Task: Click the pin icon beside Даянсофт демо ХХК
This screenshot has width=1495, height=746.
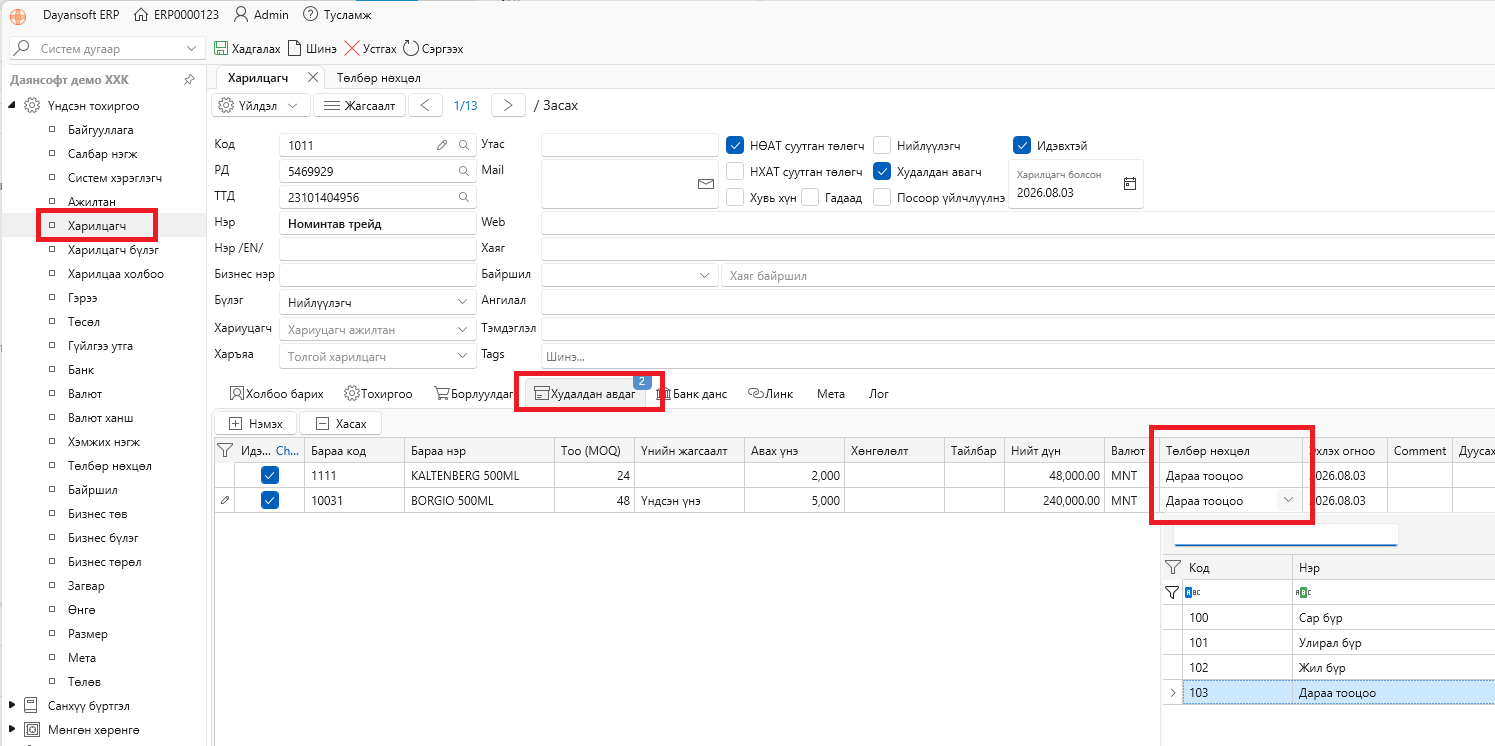Action: [189, 80]
